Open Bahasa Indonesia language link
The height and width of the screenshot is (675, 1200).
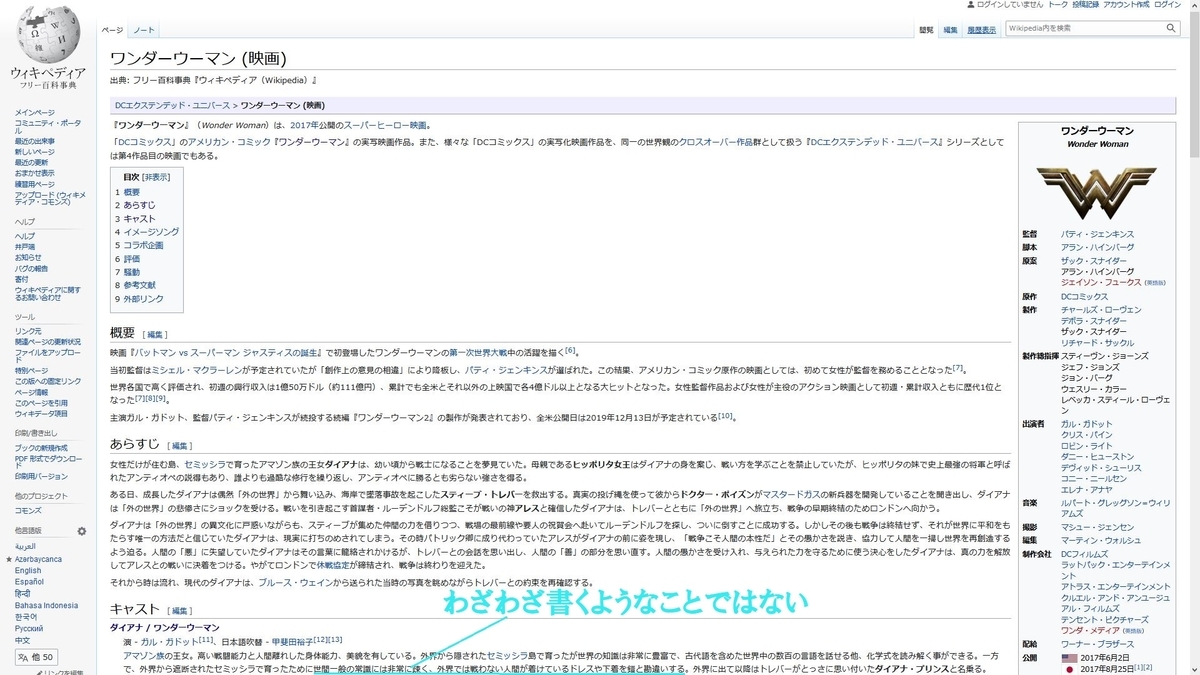pos(46,605)
